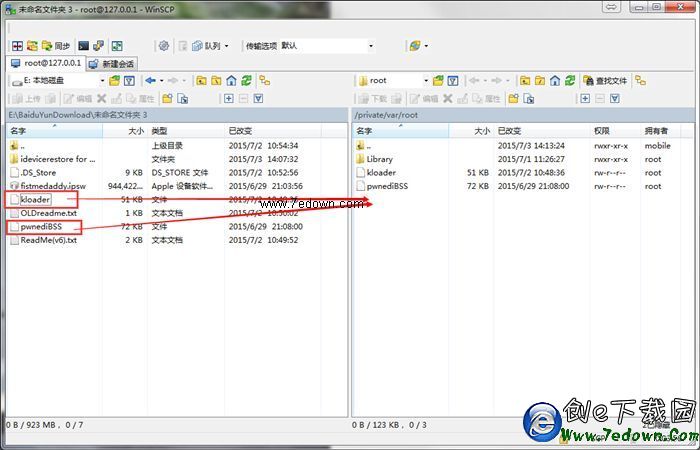700x450 pixels.
Task: Click the local panel directory tree icon
Action: [x=265, y=81]
